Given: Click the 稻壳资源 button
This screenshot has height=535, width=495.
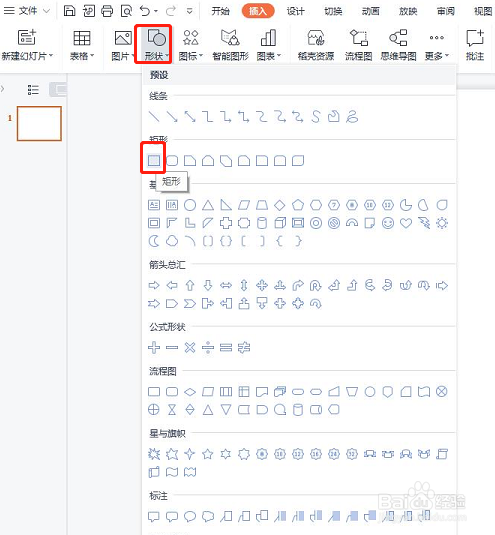Looking at the screenshot, I should click(x=316, y=45).
